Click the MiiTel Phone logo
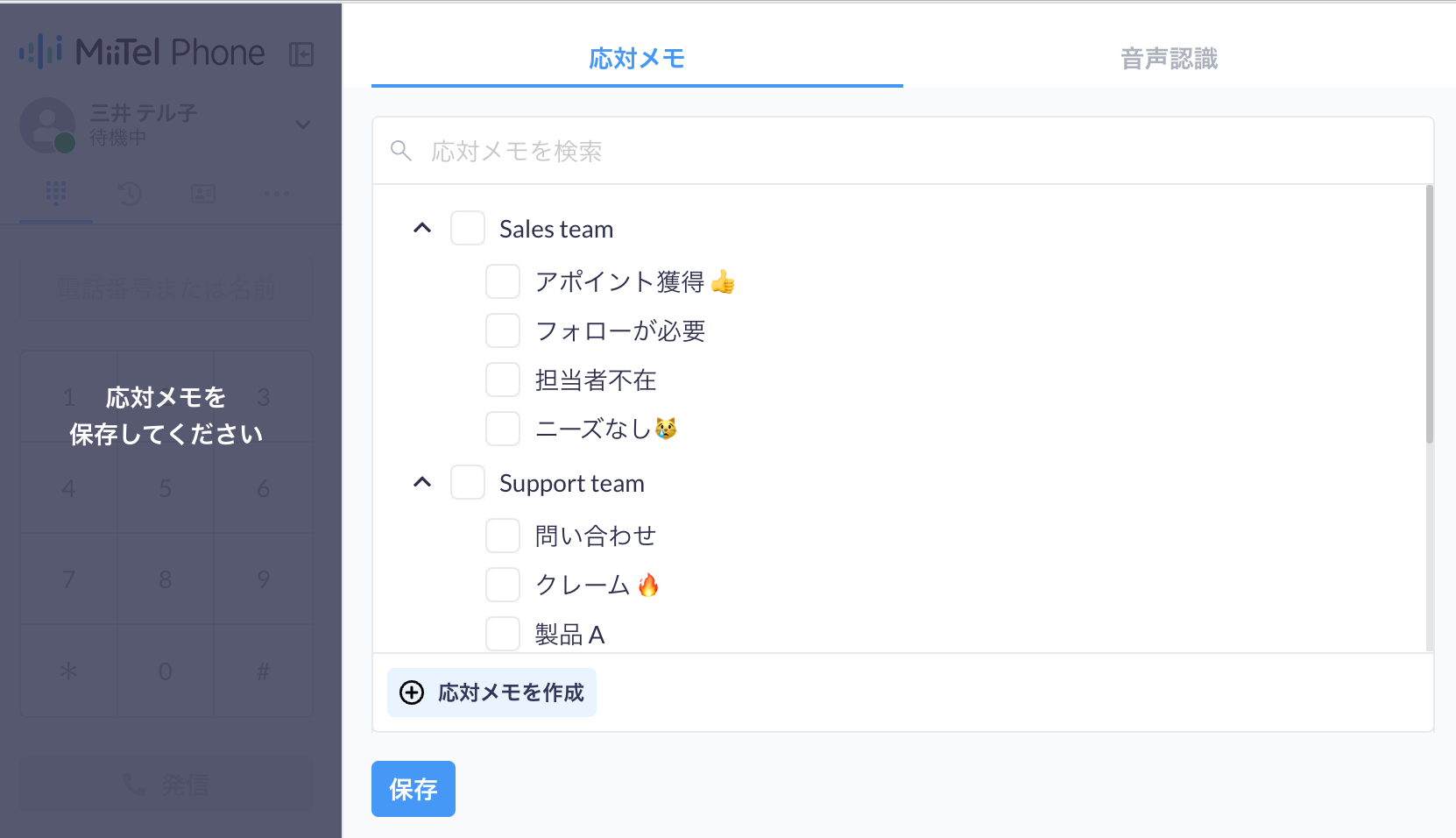Image resolution: width=1456 pixels, height=838 pixels. [x=142, y=53]
